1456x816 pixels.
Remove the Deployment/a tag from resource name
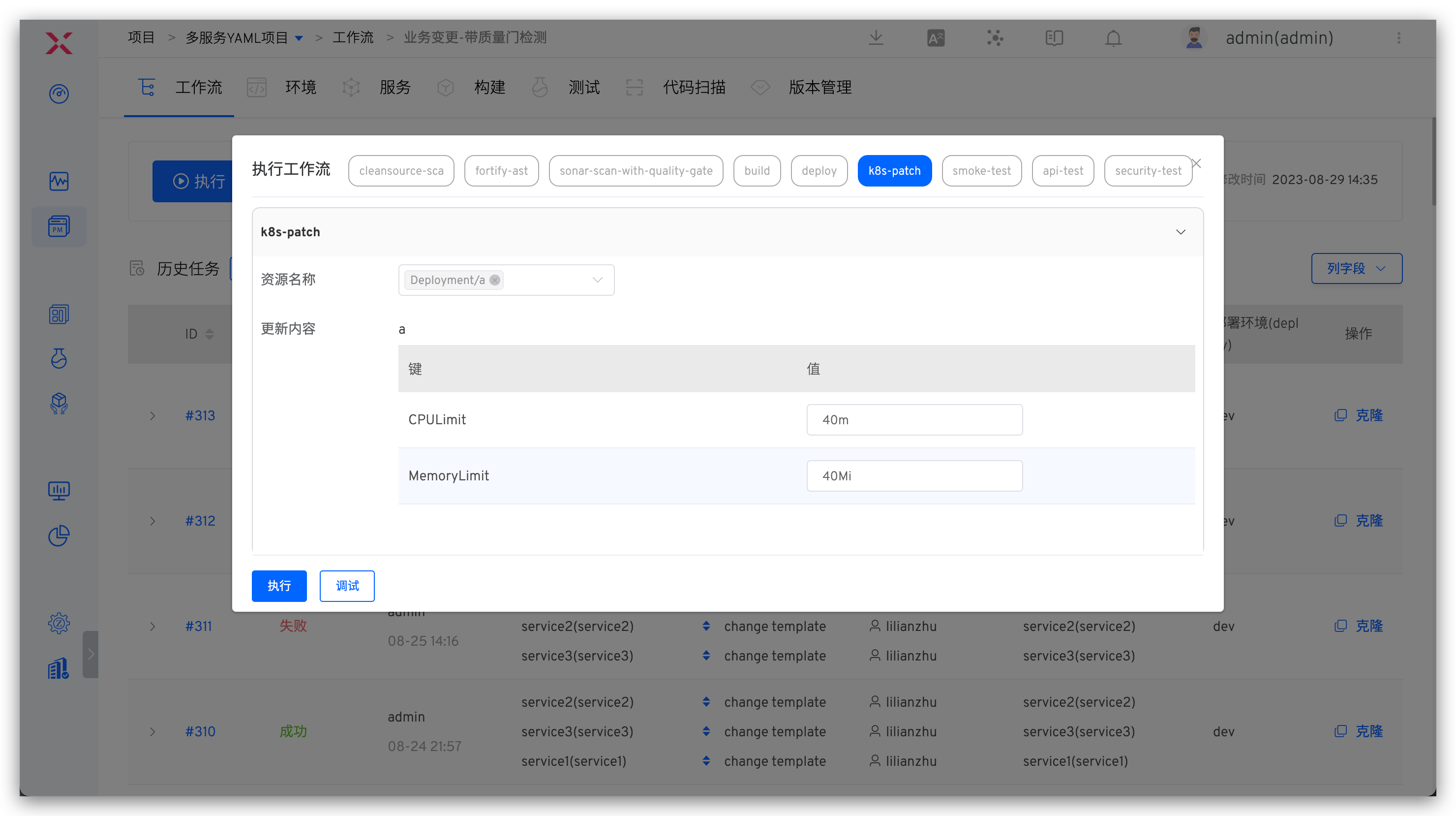[x=494, y=281]
